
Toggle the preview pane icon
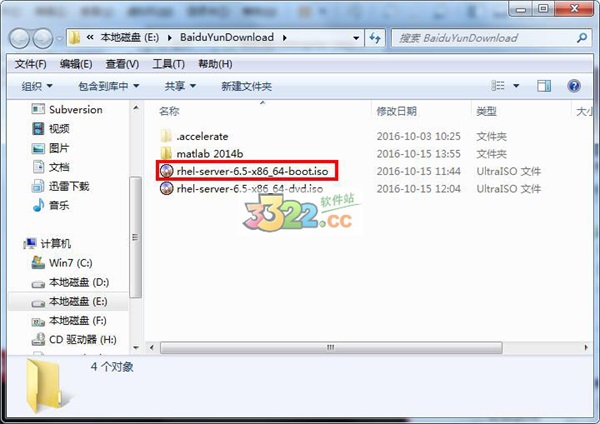pos(544,86)
